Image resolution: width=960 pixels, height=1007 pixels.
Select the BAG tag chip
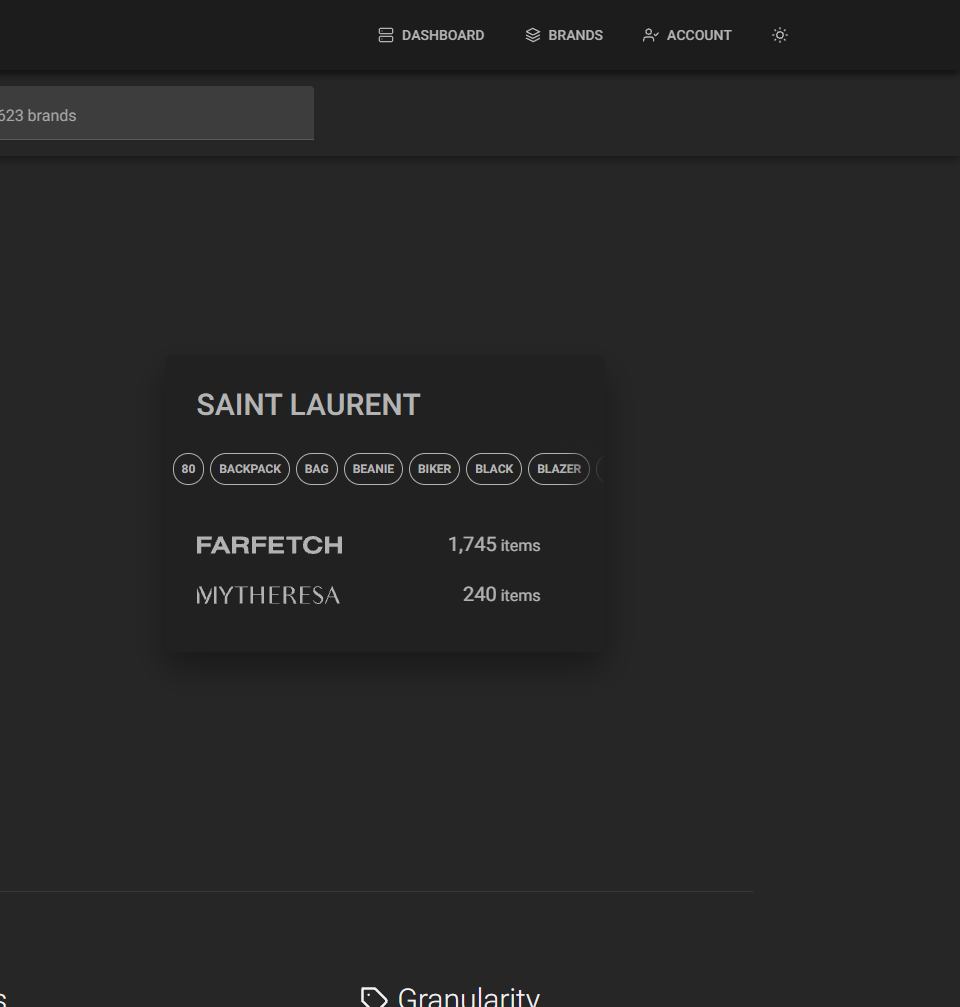click(317, 469)
